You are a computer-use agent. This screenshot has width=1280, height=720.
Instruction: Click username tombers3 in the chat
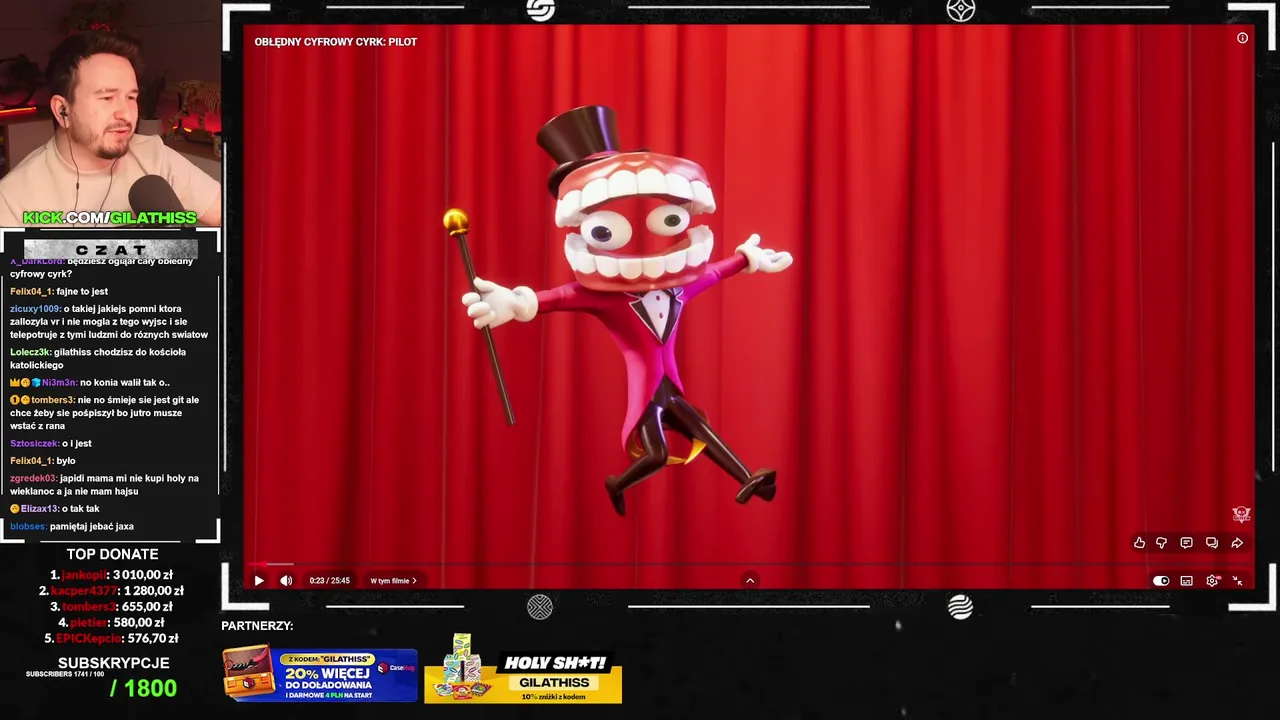pos(53,400)
